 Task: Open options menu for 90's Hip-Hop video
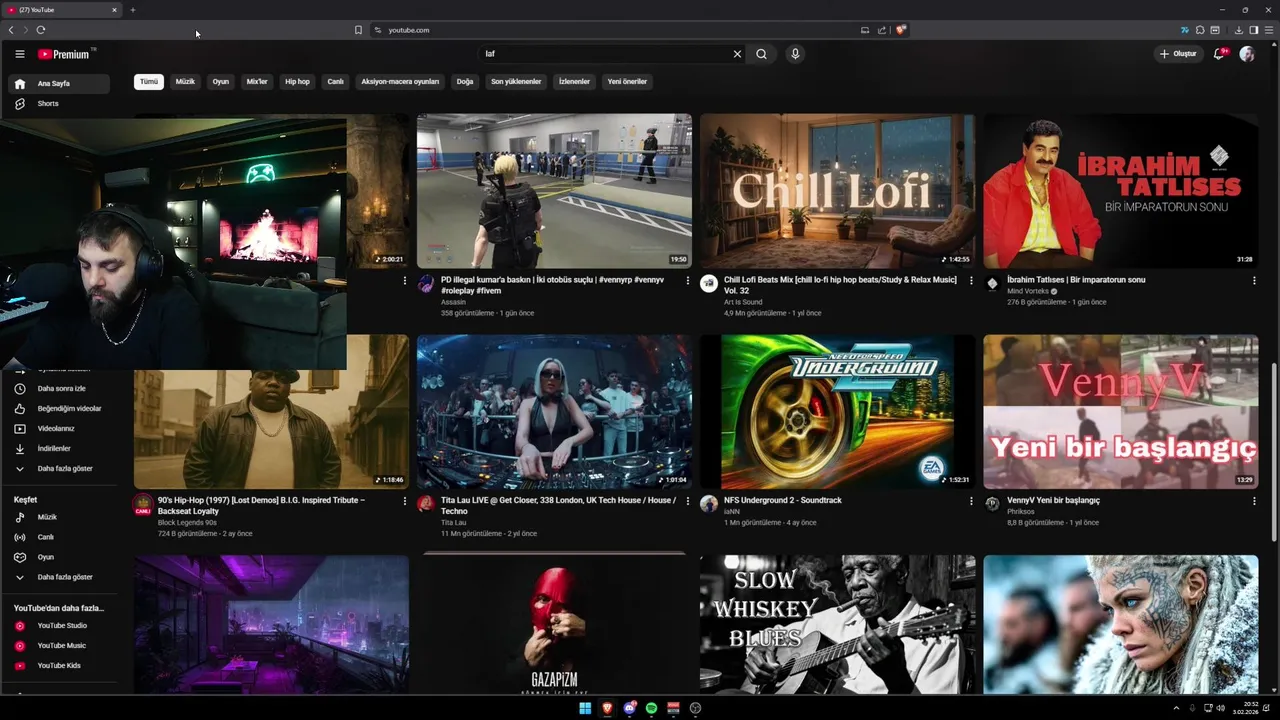tap(405, 501)
